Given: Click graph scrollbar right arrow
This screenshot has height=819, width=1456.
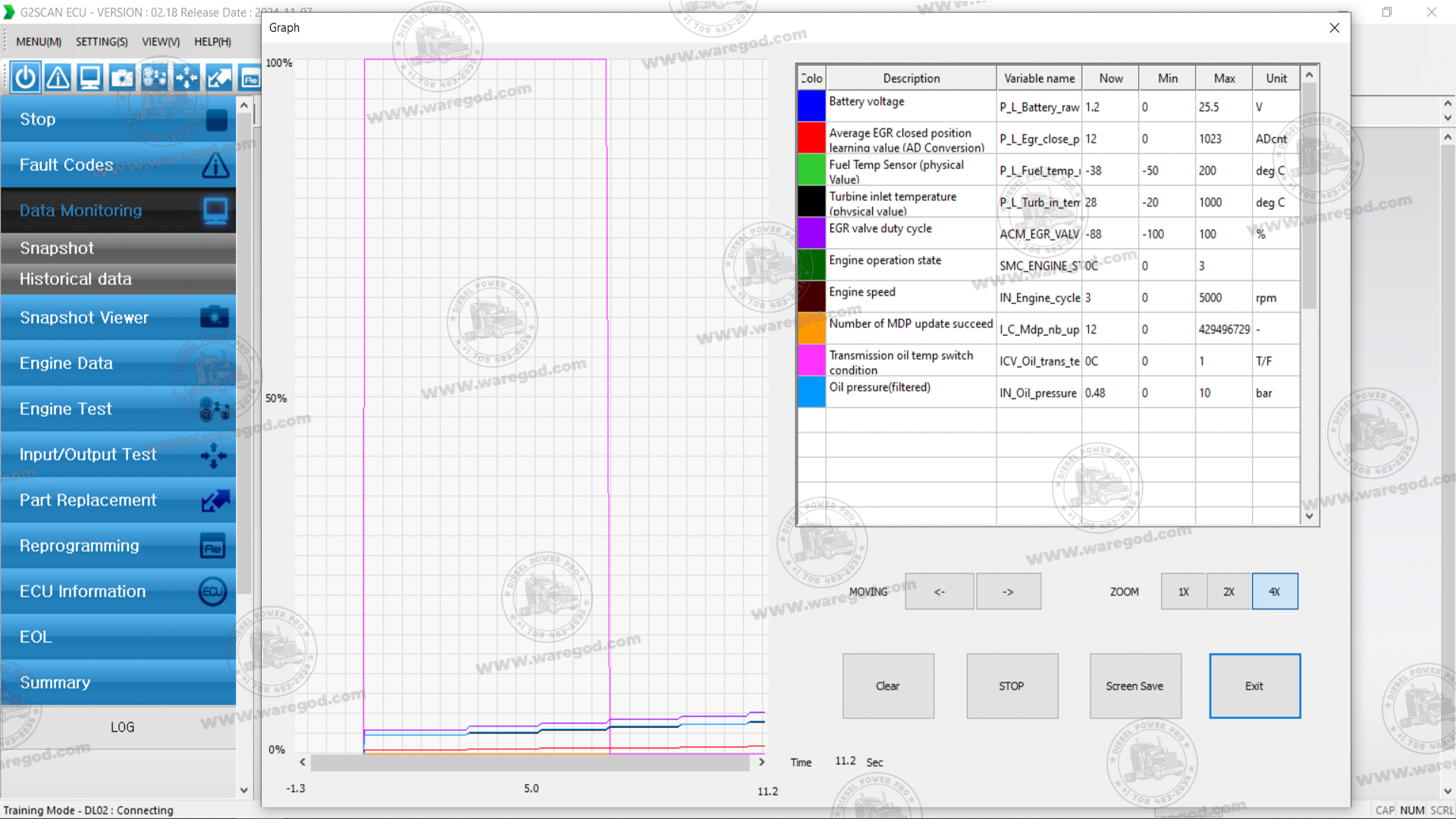Looking at the screenshot, I should click(x=761, y=762).
